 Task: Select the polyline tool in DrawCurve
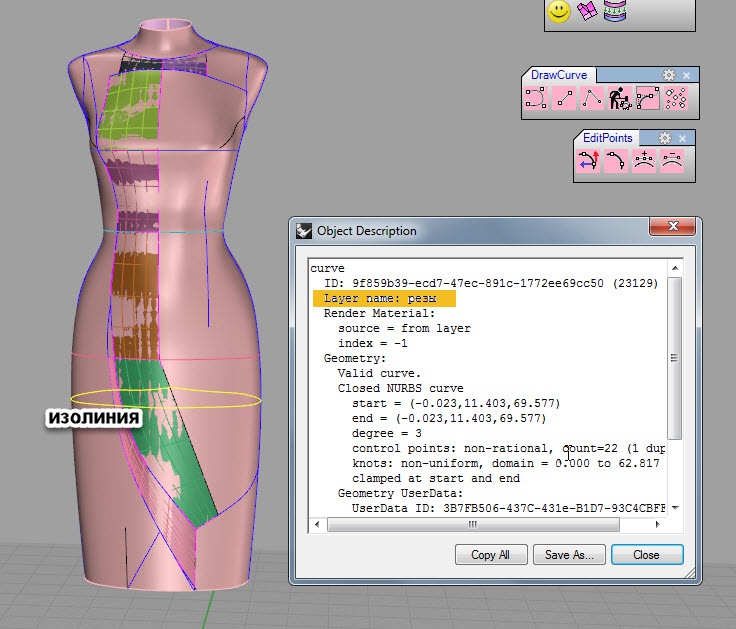592,98
